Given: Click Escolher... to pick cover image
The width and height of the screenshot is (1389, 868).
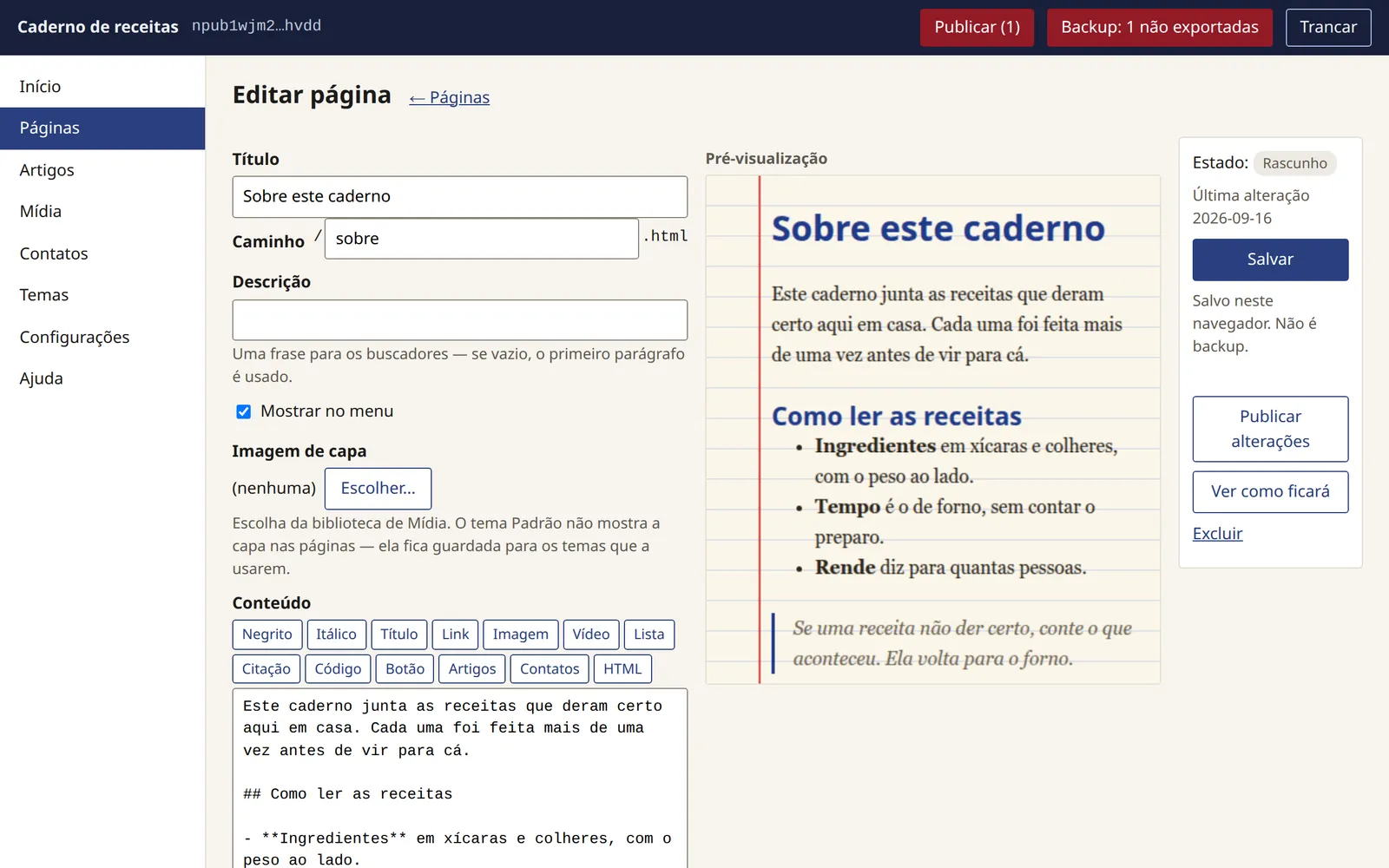Looking at the screenshot, I should click(x=378, y=489).
